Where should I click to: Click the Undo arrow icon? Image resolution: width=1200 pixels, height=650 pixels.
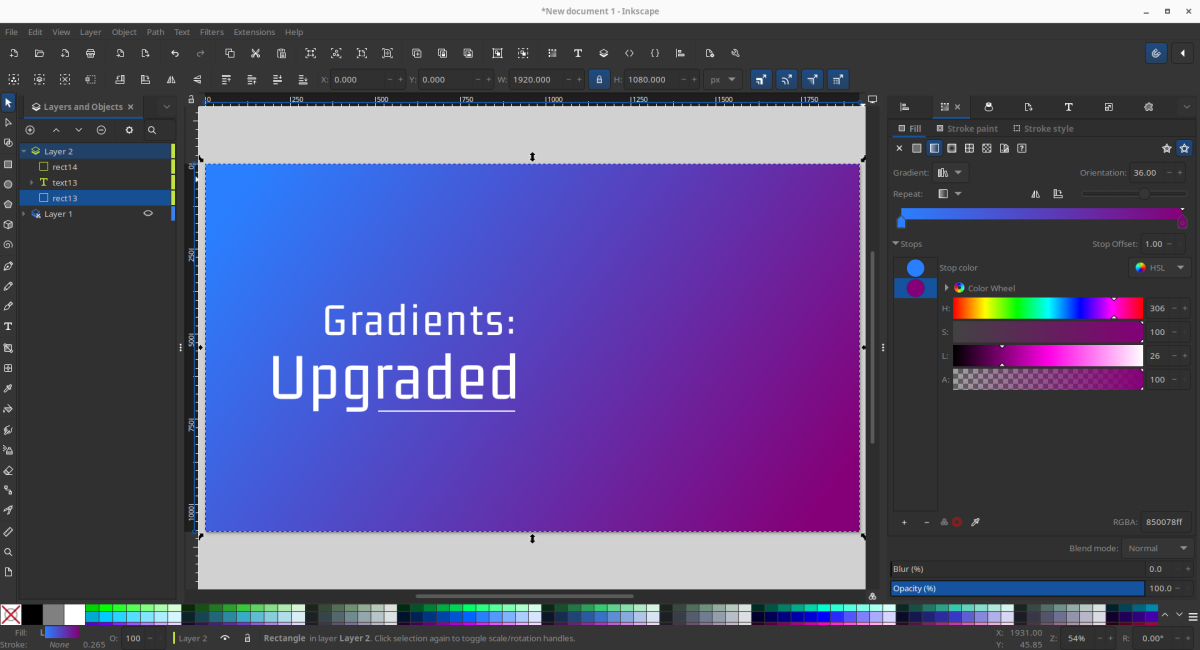tap(175, 53)
